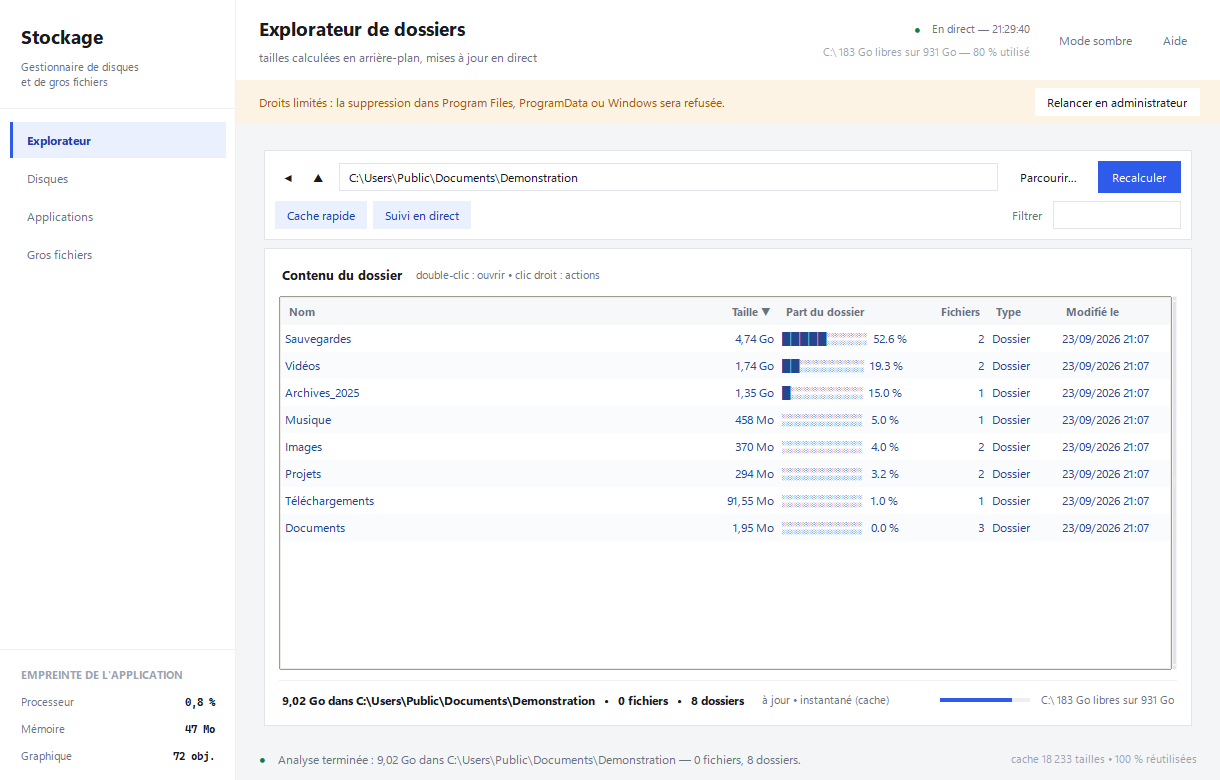Click the 1,35 Go size value
Image resolution: width=1220 pixels, height=780 pixels.
tap(754, 393)
